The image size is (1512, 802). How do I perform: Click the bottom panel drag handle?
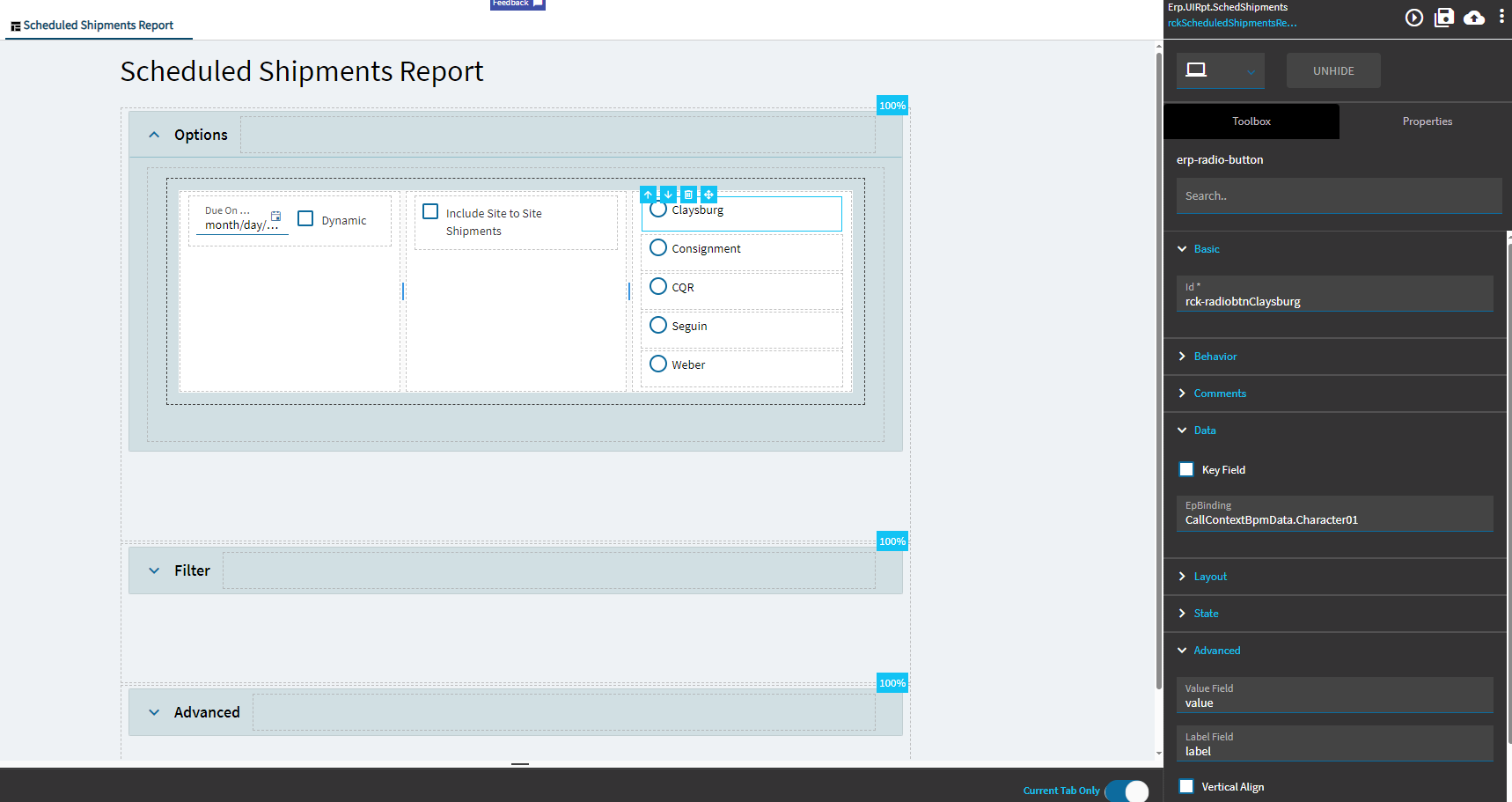click(520, 764)
